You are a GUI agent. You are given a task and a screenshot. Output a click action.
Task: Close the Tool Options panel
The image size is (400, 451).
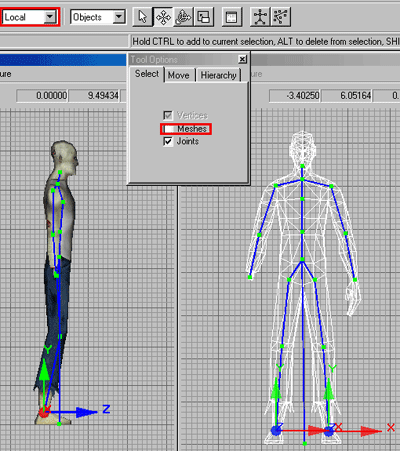pos(242,59)
